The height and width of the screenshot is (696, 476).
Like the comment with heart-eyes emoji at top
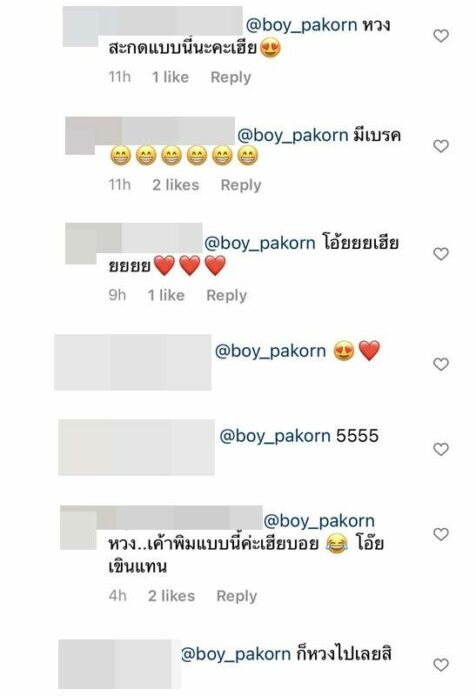[x=440, y=36]
